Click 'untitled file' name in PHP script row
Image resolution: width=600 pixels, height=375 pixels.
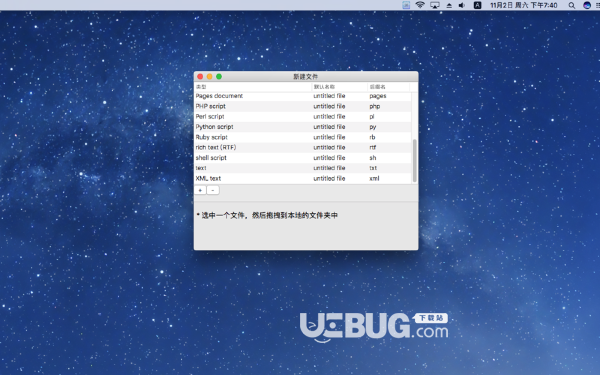tap(329, 106)
